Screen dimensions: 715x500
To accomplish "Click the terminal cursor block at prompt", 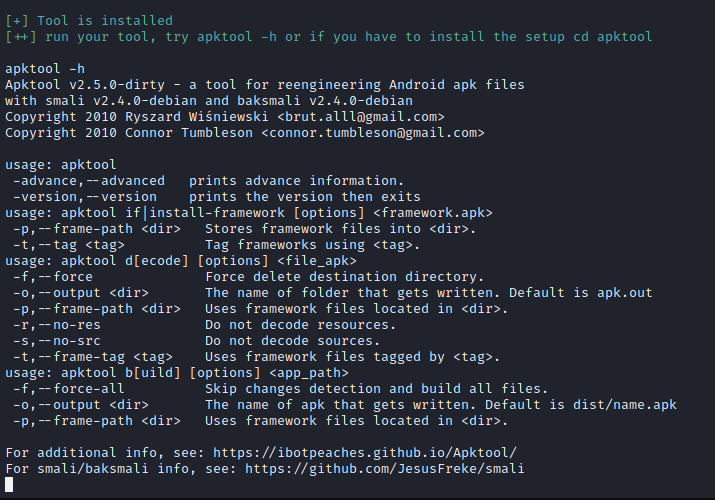I will coord(9,485).
